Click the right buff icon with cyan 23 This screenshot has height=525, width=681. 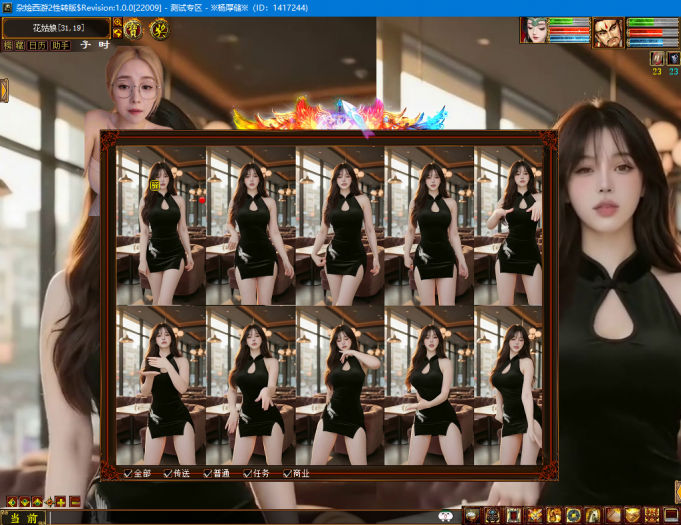tap(673, 59)
